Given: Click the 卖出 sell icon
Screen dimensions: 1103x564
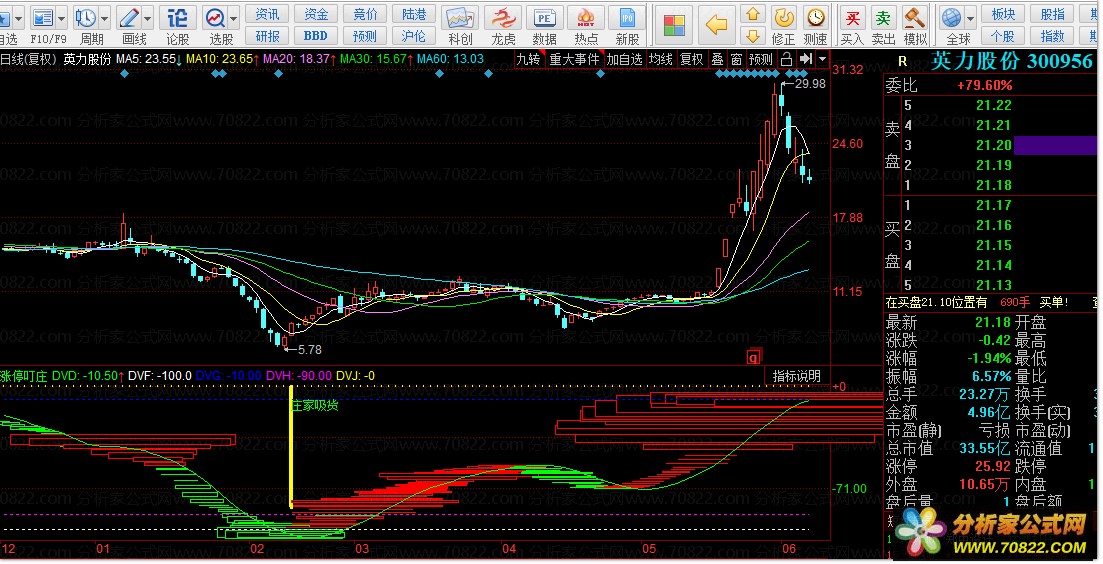Looking at the screenshot, I should point(883,18).
